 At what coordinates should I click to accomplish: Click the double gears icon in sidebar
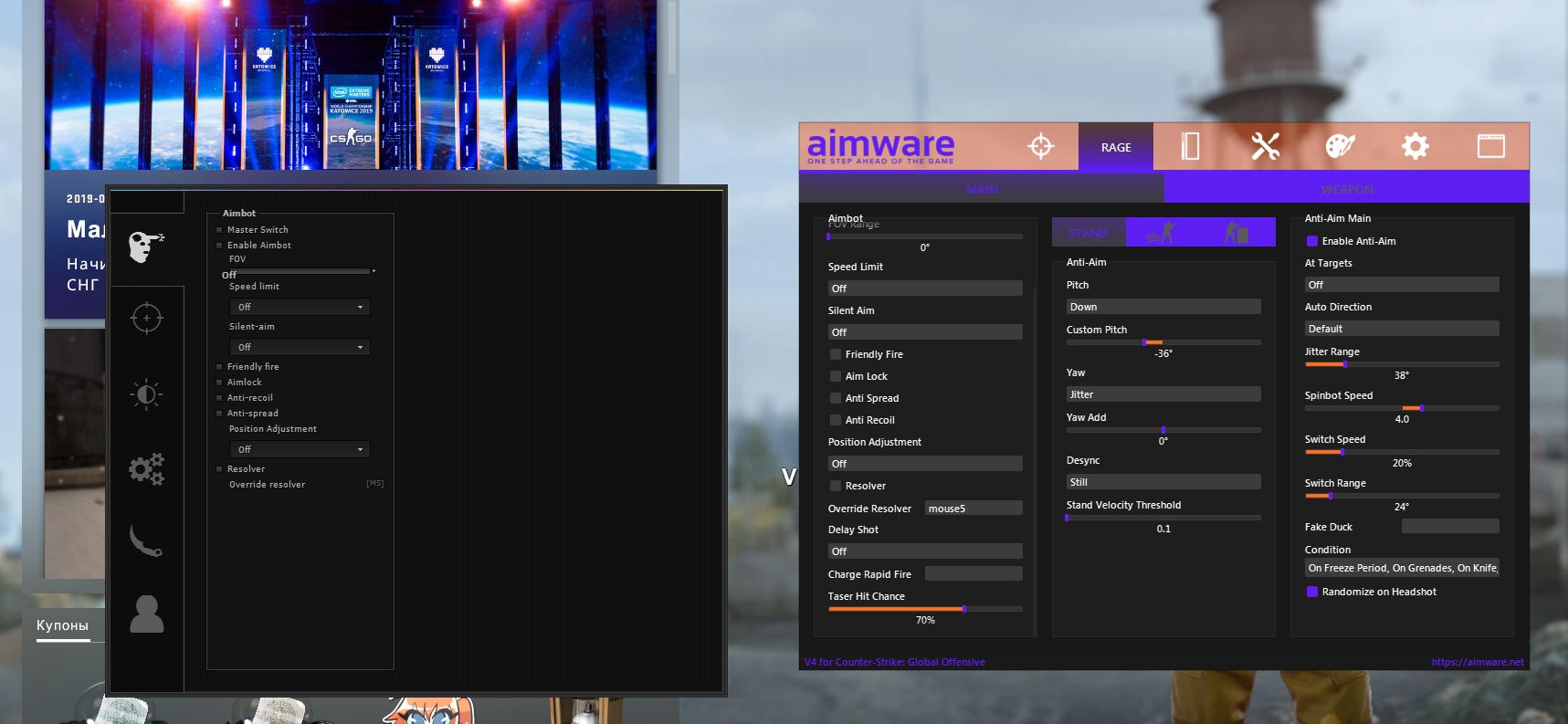146,469
